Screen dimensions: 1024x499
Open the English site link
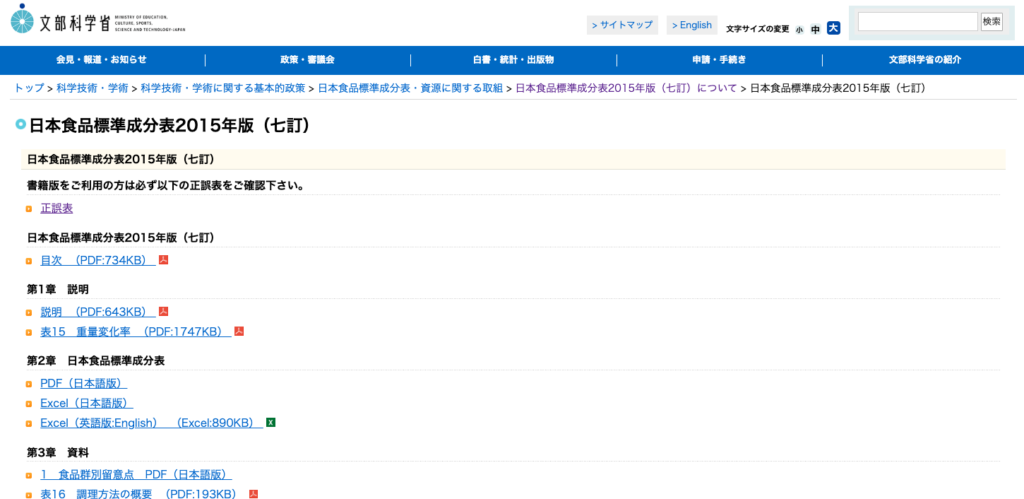pyautogui.click(x=692, y=25)
